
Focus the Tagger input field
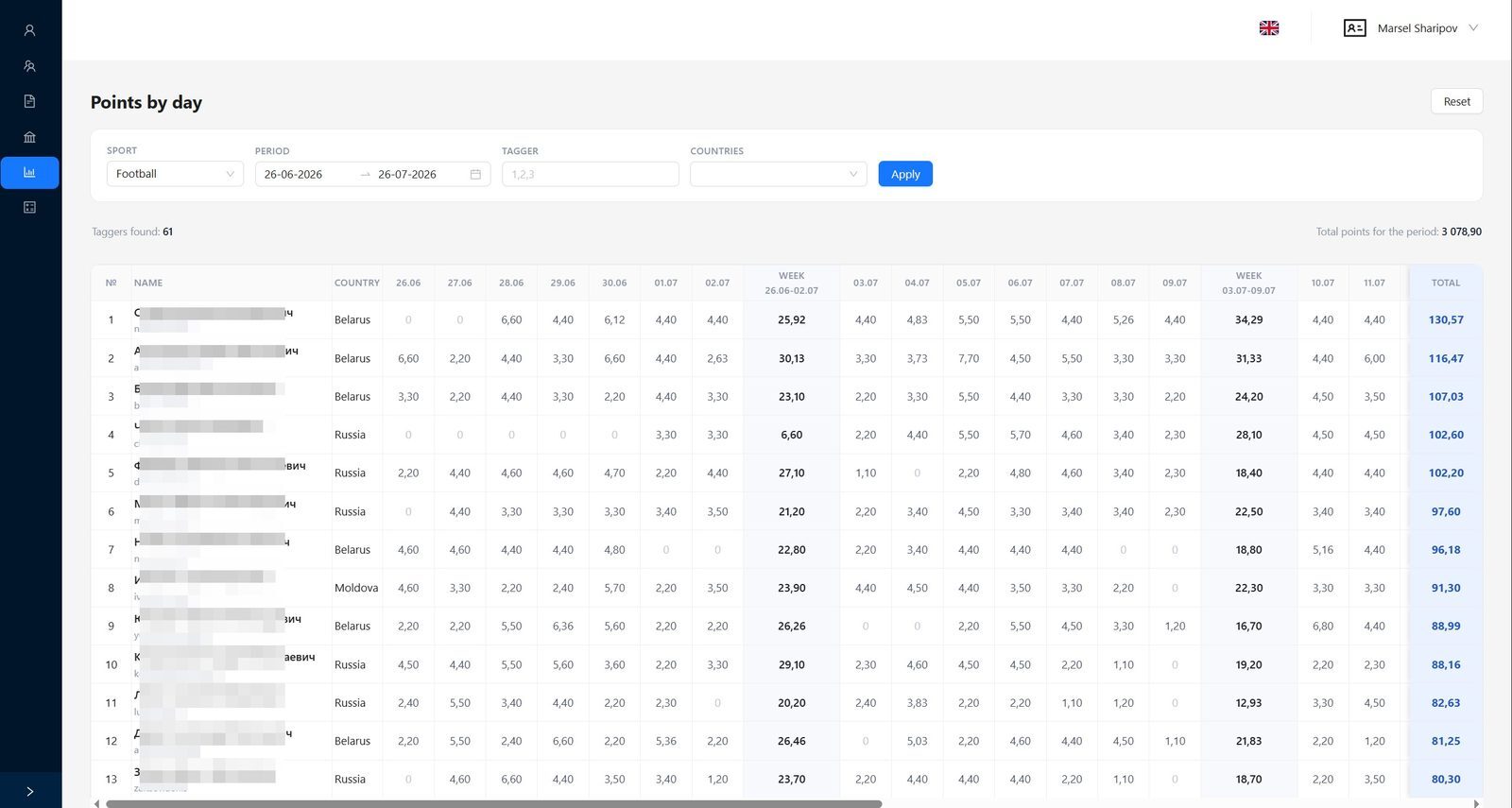click(x=590, y=174)
